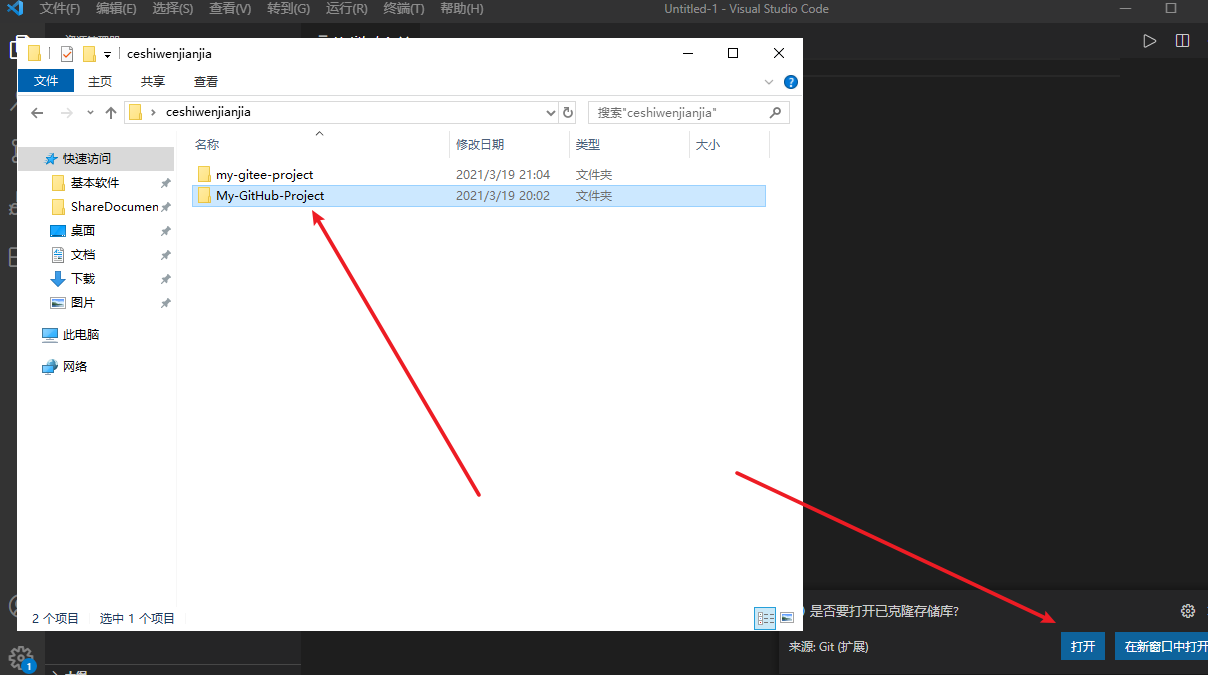The height and width of the screenshot is (675, 1208).
Task: Open the Customize Quick Access Toolbar dropdown
Action: [x=107, y=55]
